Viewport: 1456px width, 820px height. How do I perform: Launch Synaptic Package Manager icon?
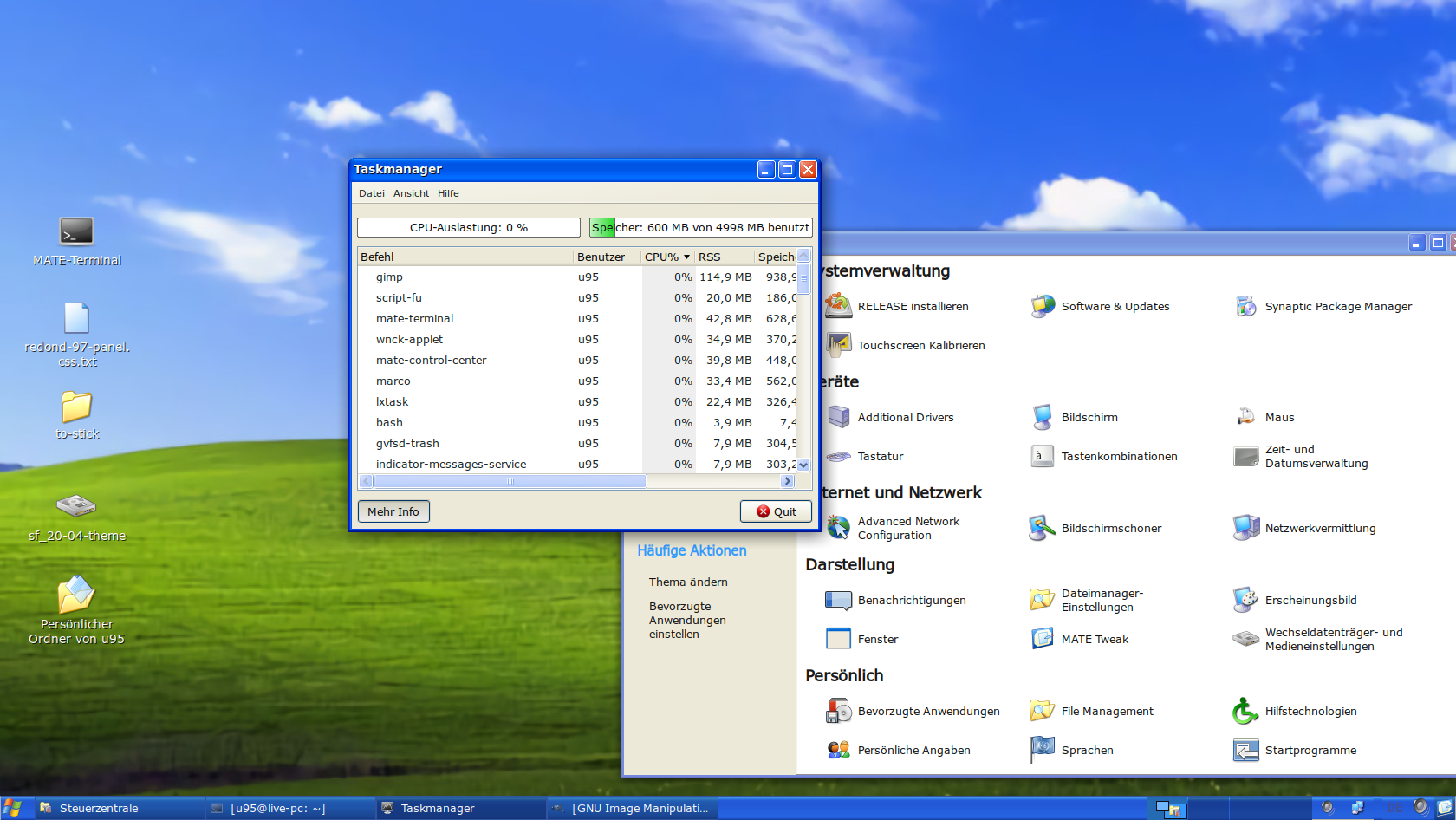point(1246,306)
